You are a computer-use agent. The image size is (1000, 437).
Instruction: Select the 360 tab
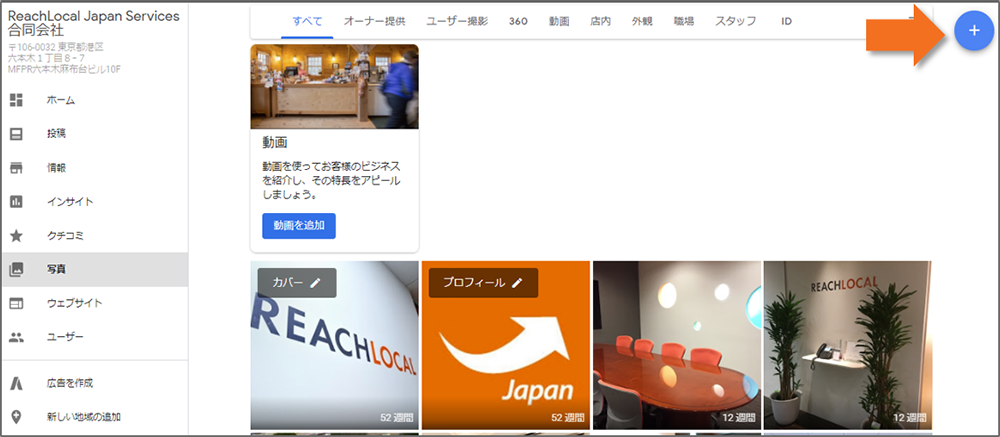point(518,21)
